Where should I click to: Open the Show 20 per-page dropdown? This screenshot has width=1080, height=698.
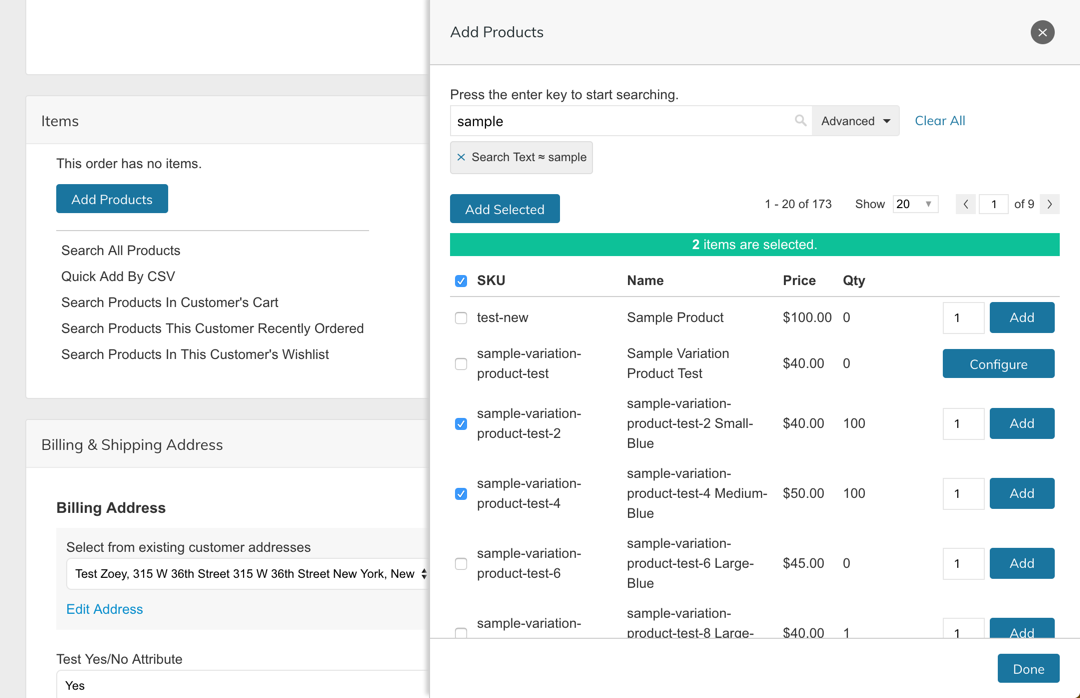pyautogui.click(x=915, y=204)
